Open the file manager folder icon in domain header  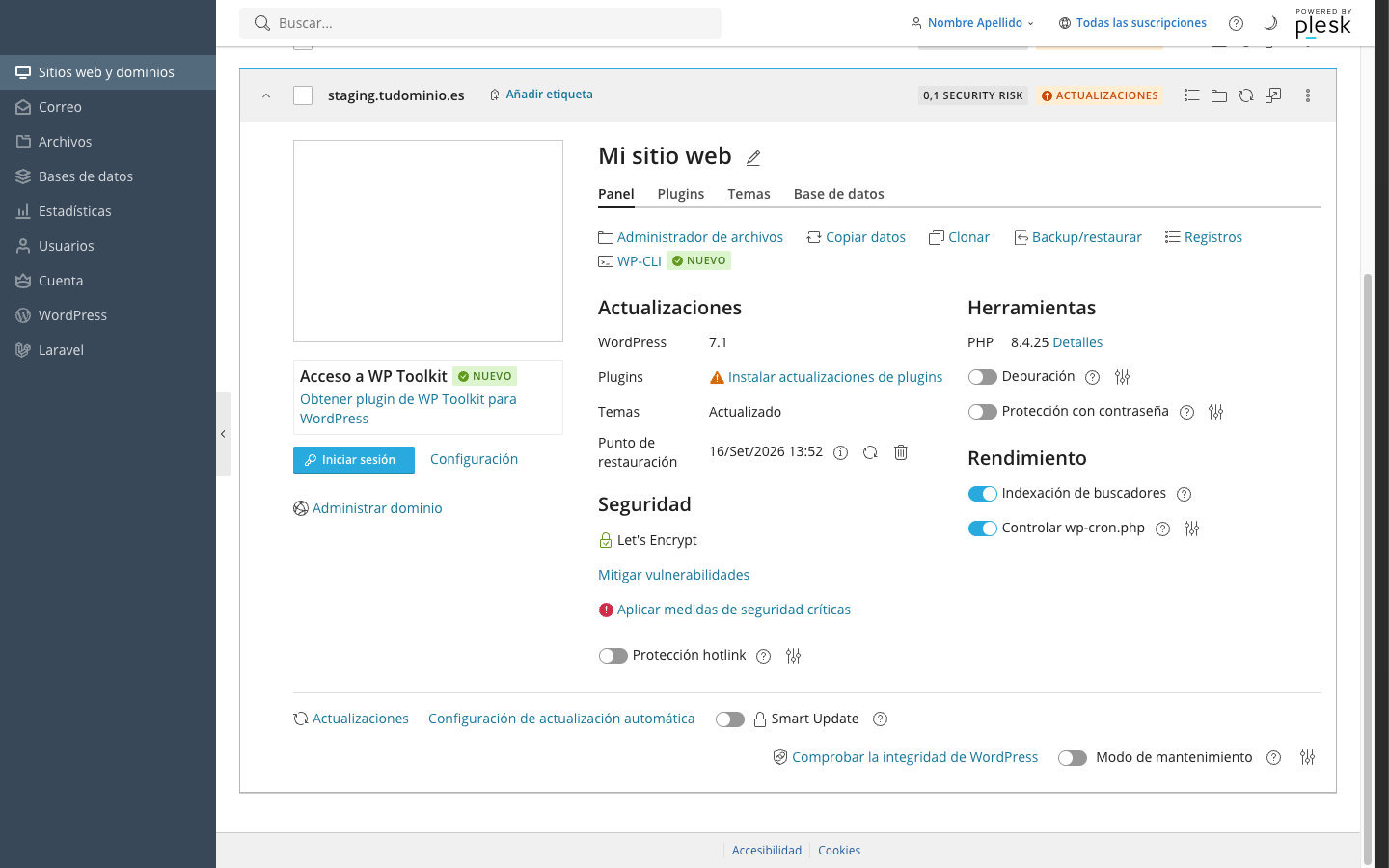tap(1219, 95)
